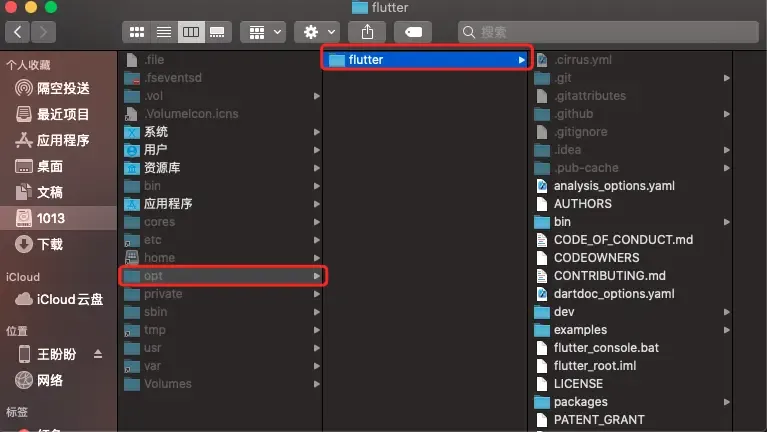Expand the .idea folder arrow
This screenshot has width=767, height=432.
pos(726,150)
